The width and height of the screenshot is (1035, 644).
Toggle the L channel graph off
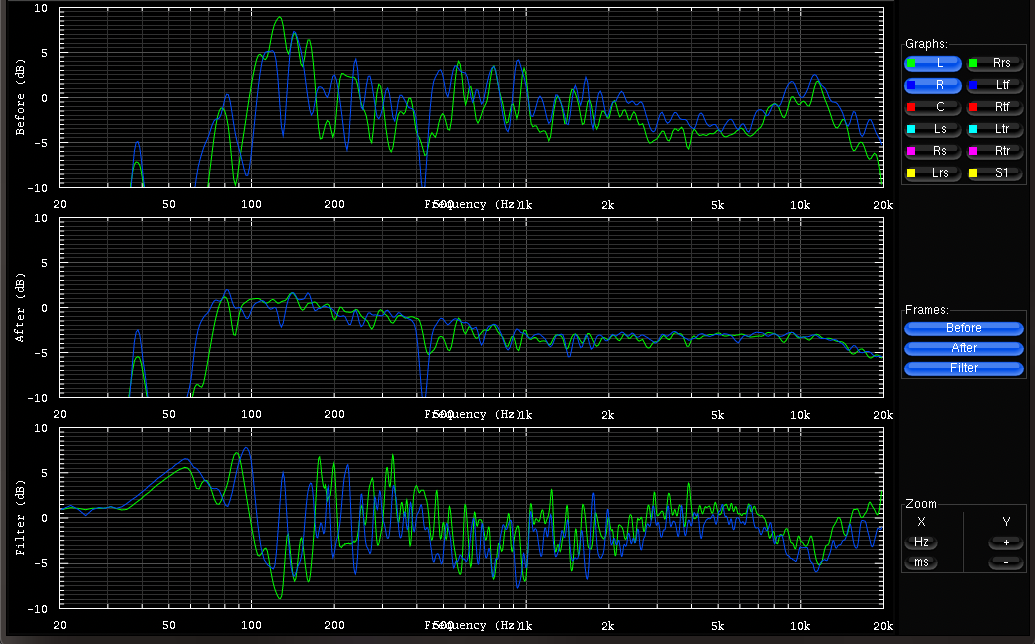(933, 63)
